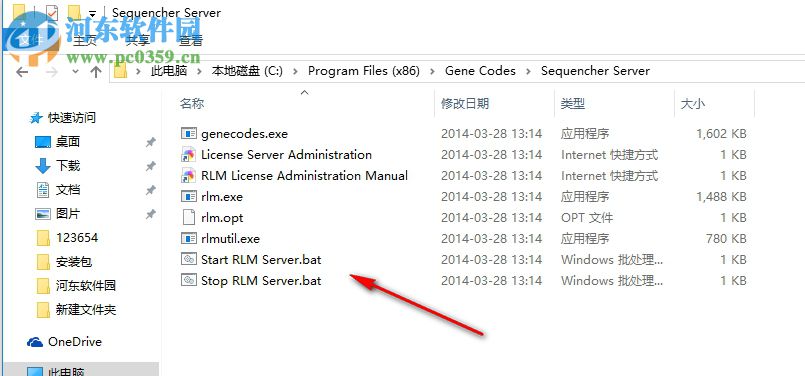Select the file name Stop RLM Server.bat
The height and width of the screenshot is (376, 805).
(261, 280)
